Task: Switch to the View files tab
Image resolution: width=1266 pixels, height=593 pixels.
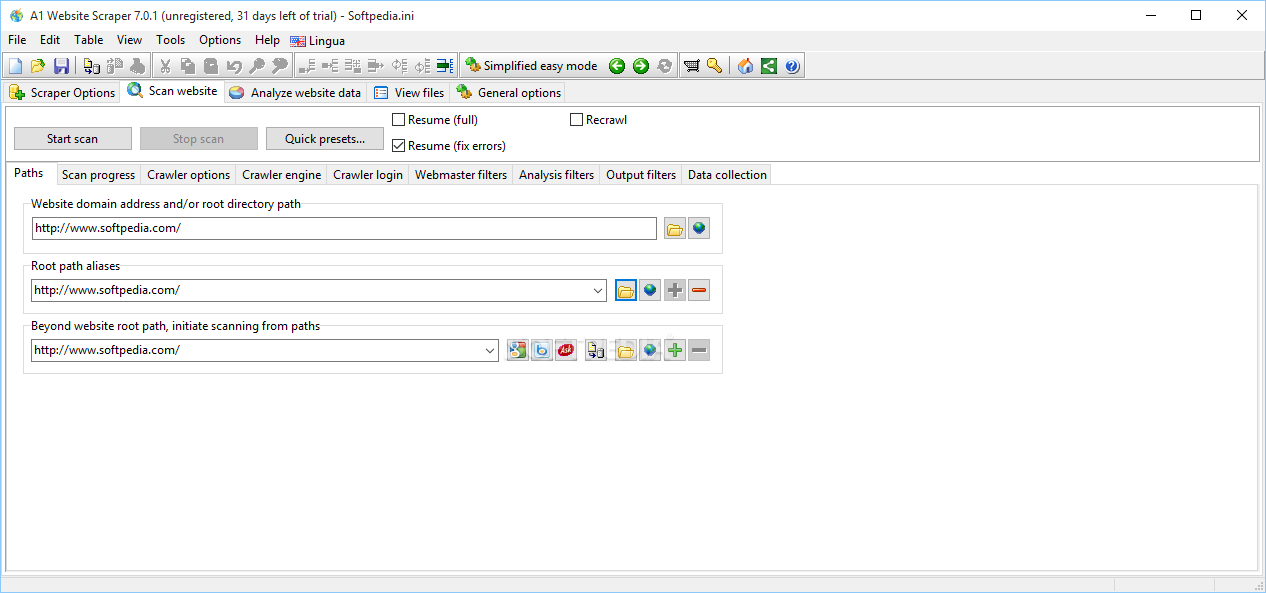Action: (409, 92)
